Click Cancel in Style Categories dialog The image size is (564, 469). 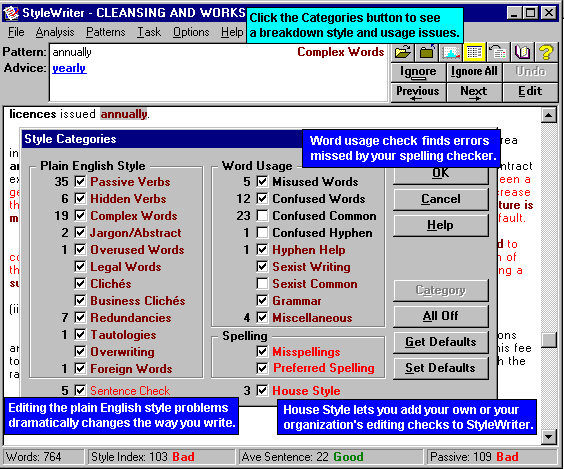click(x=441, y=199)
